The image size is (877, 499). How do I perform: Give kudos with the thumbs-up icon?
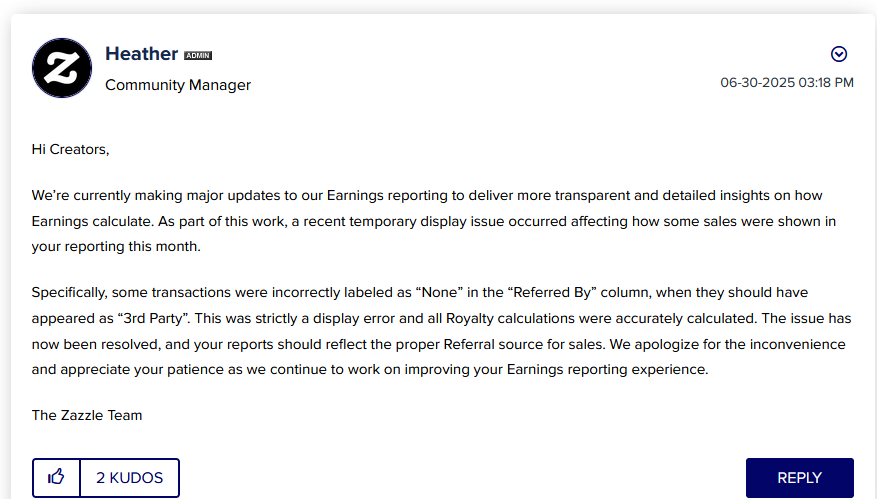pyautogui.click(x=56, y=477)
